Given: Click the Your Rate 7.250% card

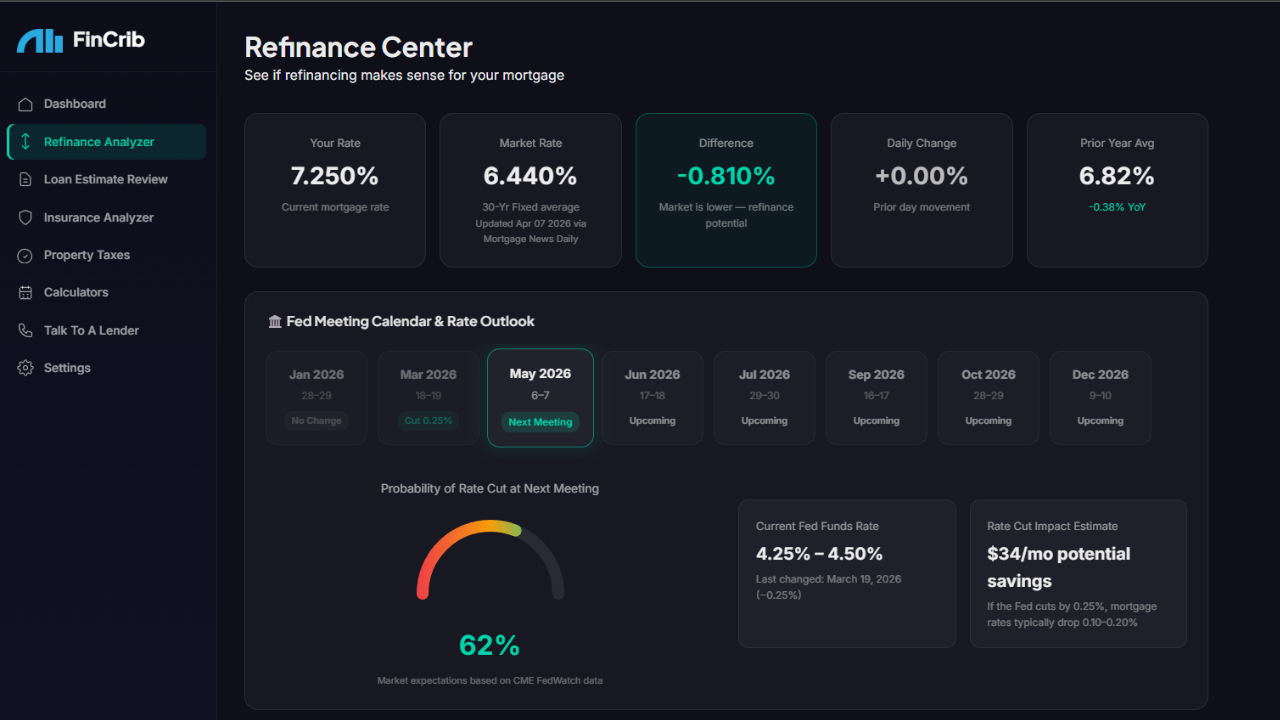Looking at the screenshot, I should click(335, 190).
